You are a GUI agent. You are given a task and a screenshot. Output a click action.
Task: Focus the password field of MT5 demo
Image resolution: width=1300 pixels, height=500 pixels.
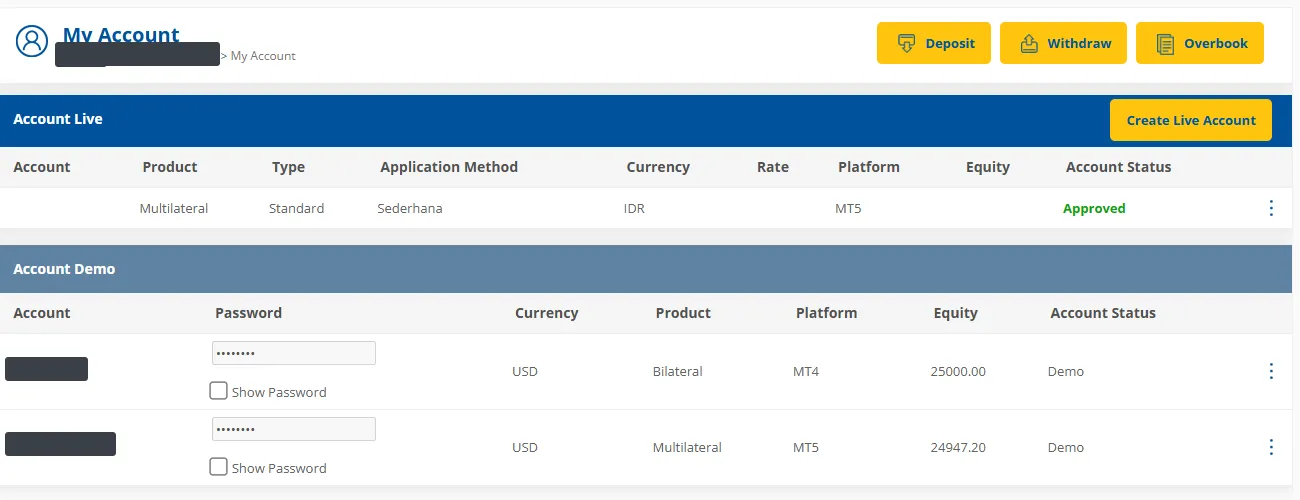pyautogui.click(x=294, y=429)
